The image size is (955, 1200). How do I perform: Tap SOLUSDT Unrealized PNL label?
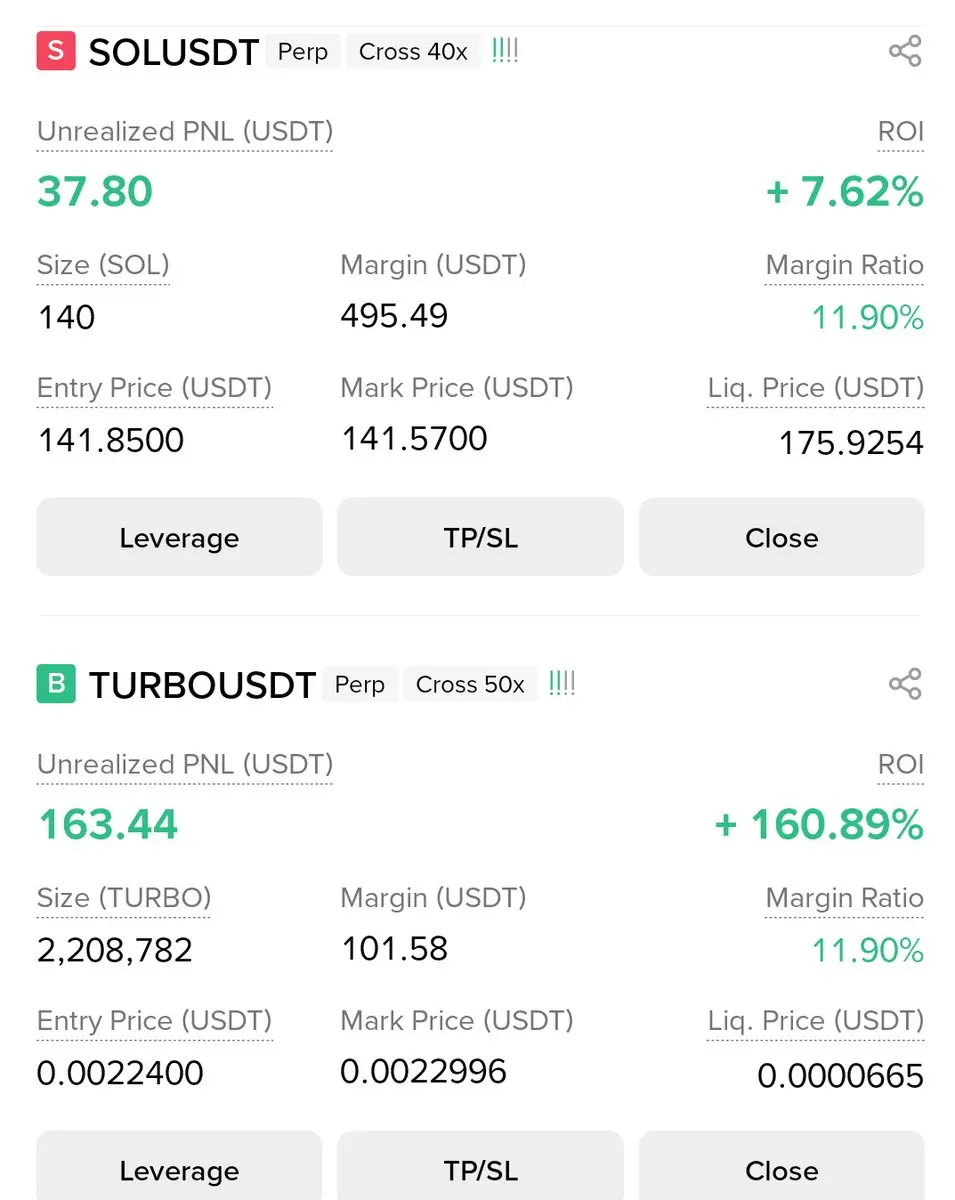coord(185,132)
